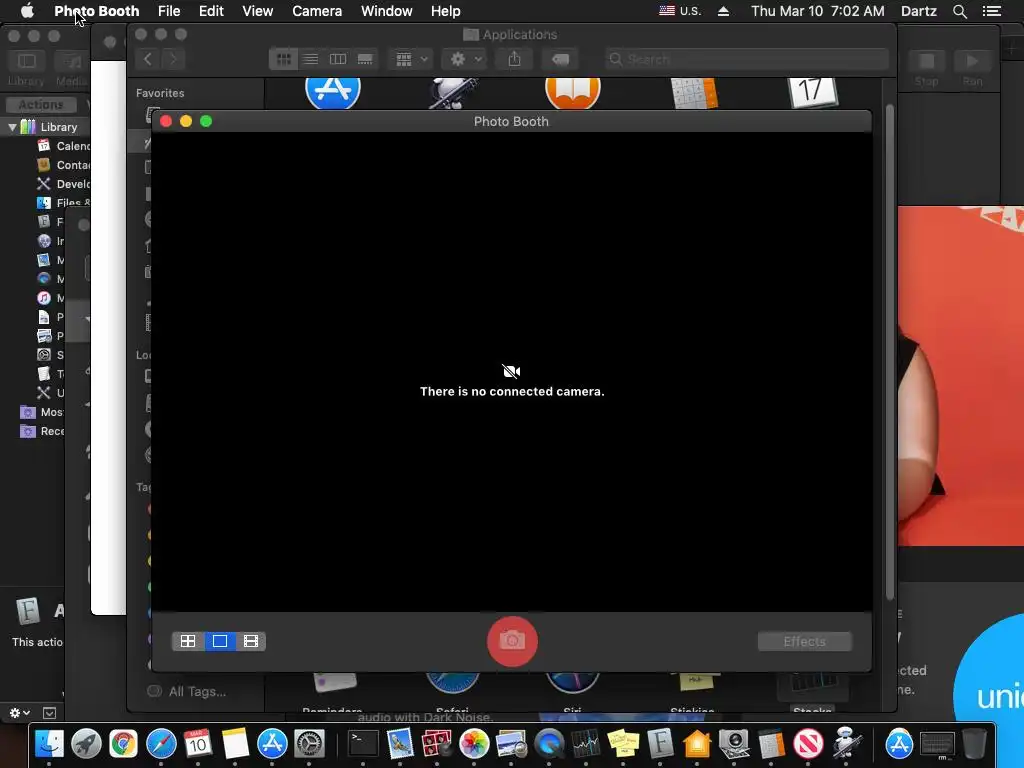The image size is (1024, 768).
Task: Open Automator gear dropdown at bottom left
Action: pos(20,713)
